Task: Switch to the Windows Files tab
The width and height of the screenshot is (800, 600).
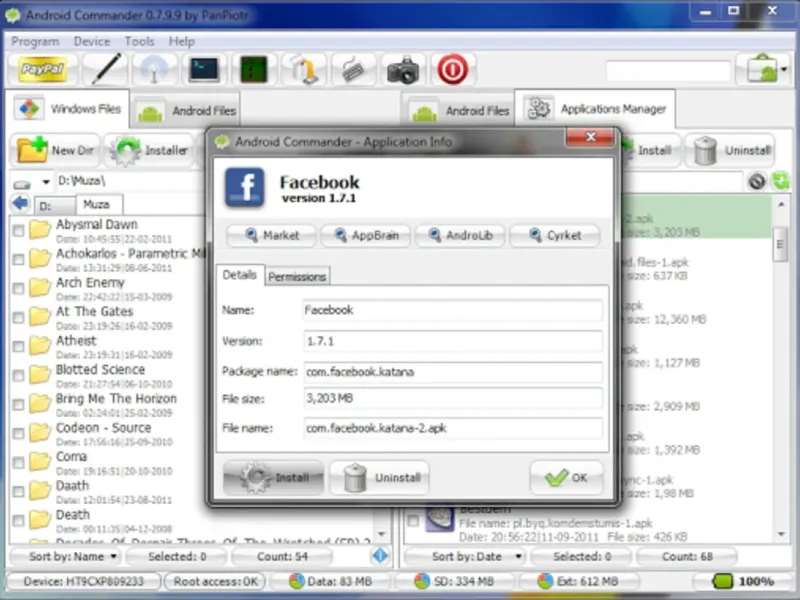Action: [67, 109]
